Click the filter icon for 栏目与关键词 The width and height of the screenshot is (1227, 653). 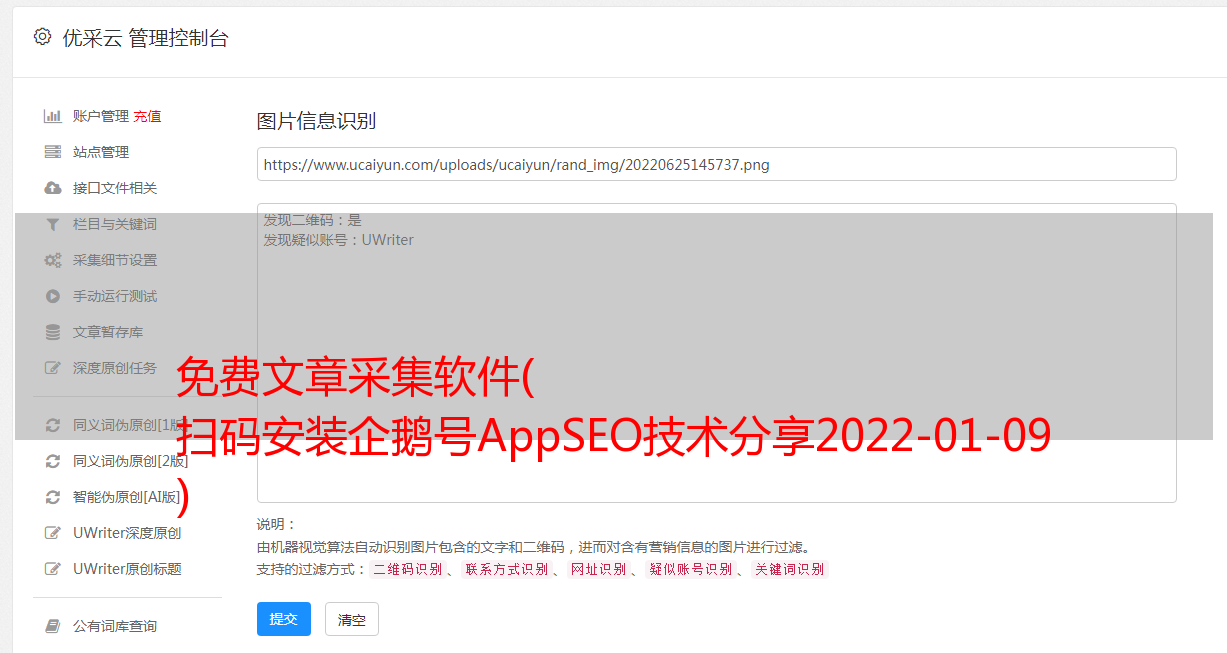coord(53,224)
